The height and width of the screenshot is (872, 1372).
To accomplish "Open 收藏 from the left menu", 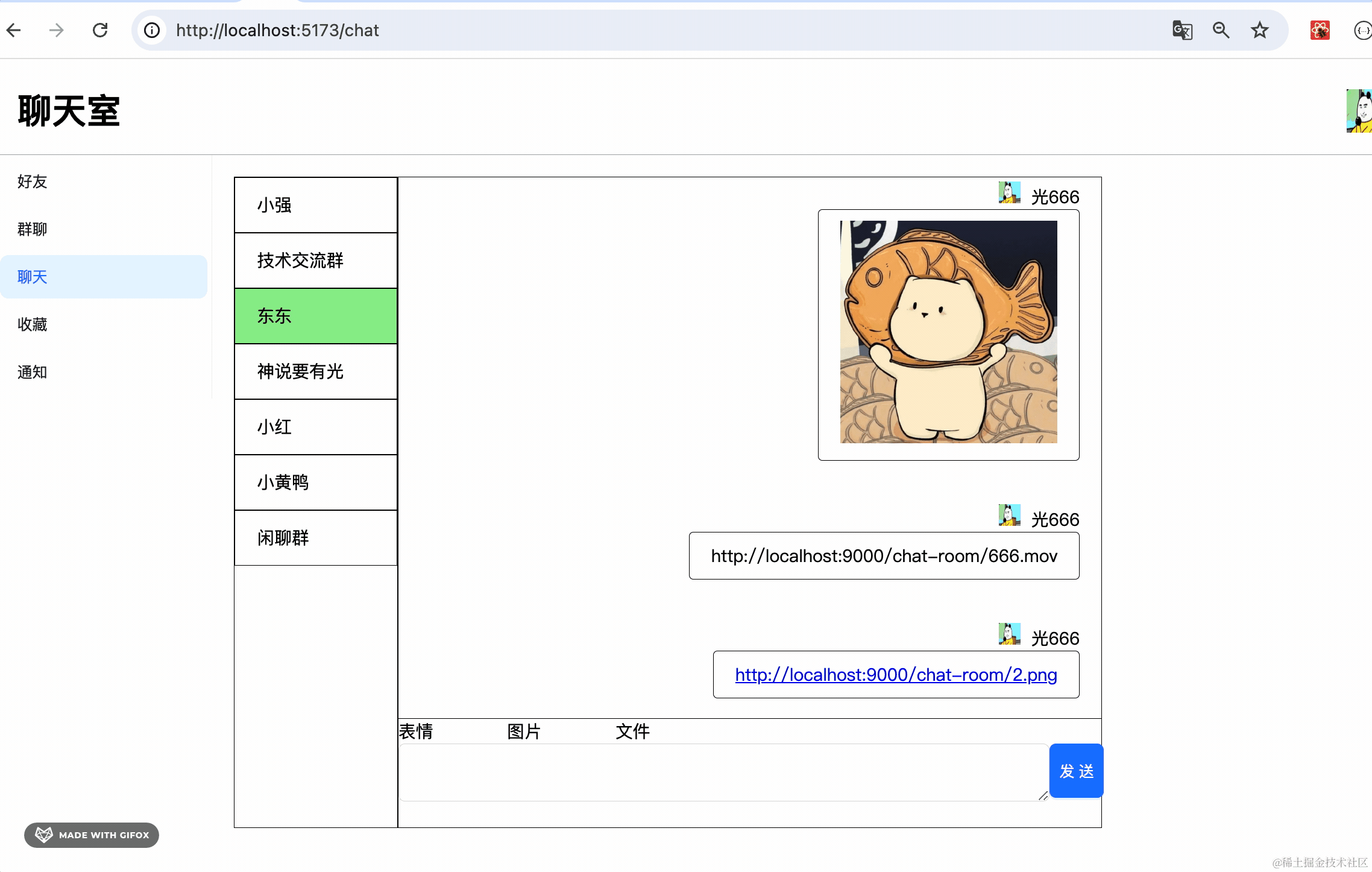I will tap(33, 324).
